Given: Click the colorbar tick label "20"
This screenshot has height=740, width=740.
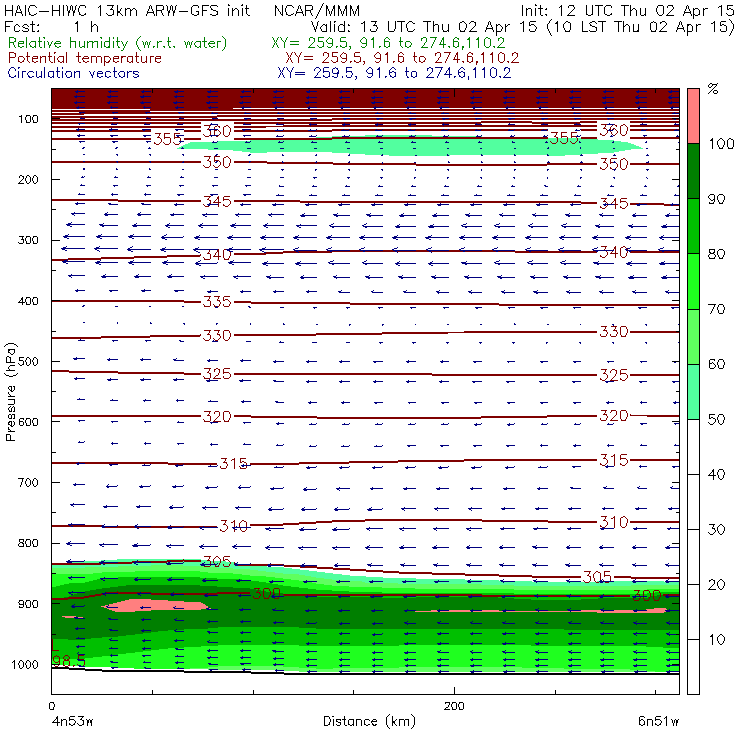Looking at the screenshot, I should coord(716,585).
